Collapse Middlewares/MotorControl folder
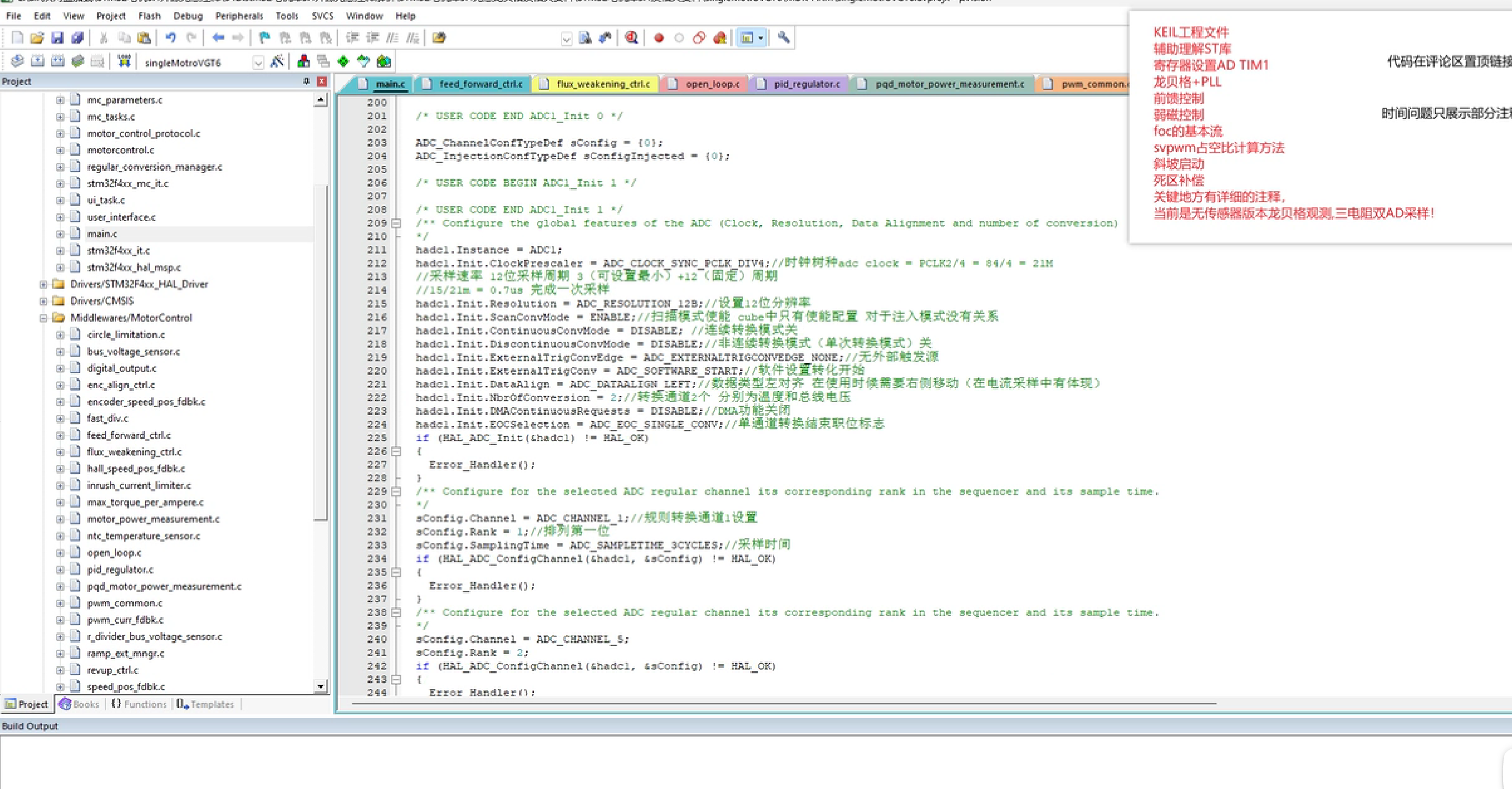 [x=44, y=318]
